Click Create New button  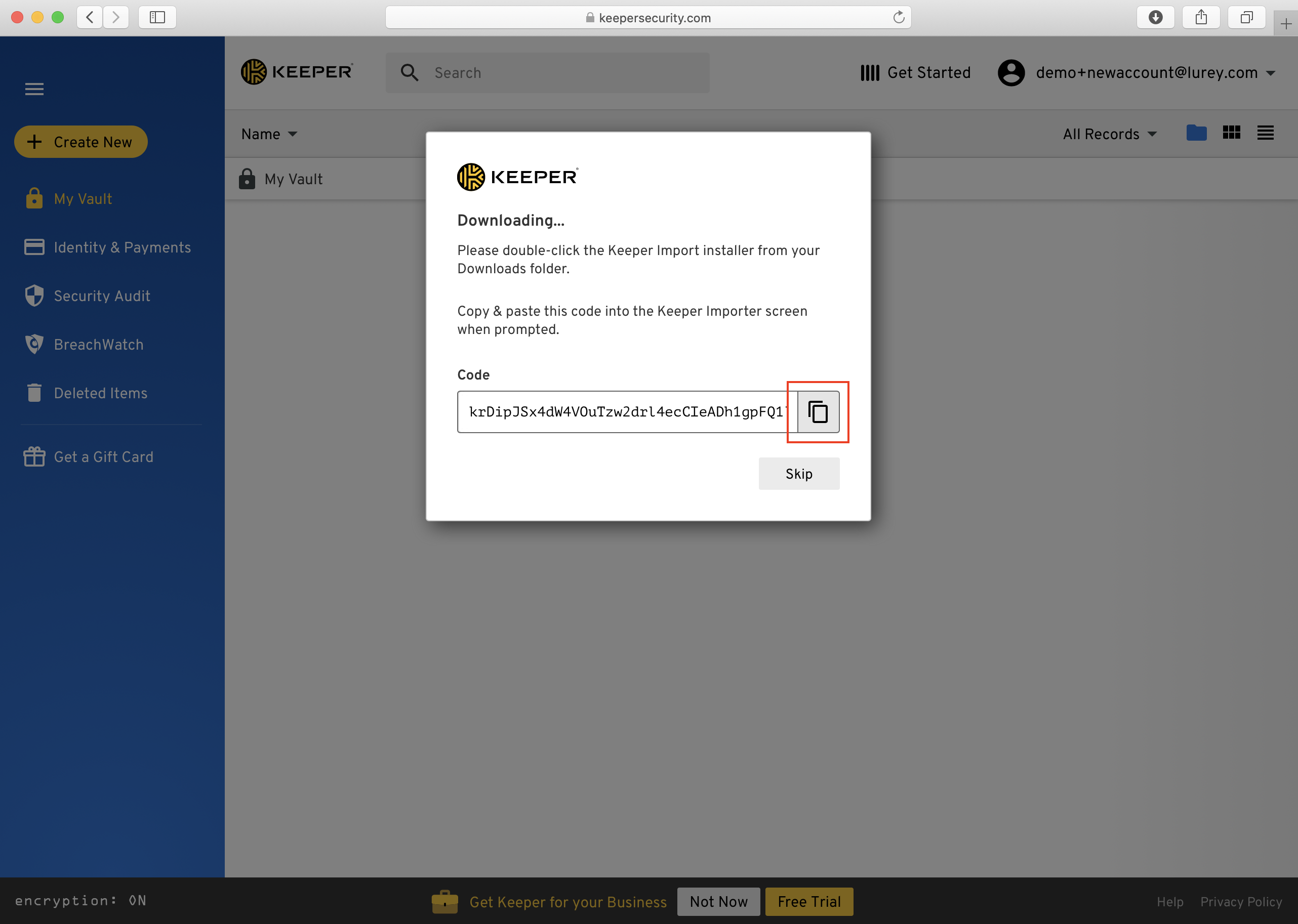(81, 142)
